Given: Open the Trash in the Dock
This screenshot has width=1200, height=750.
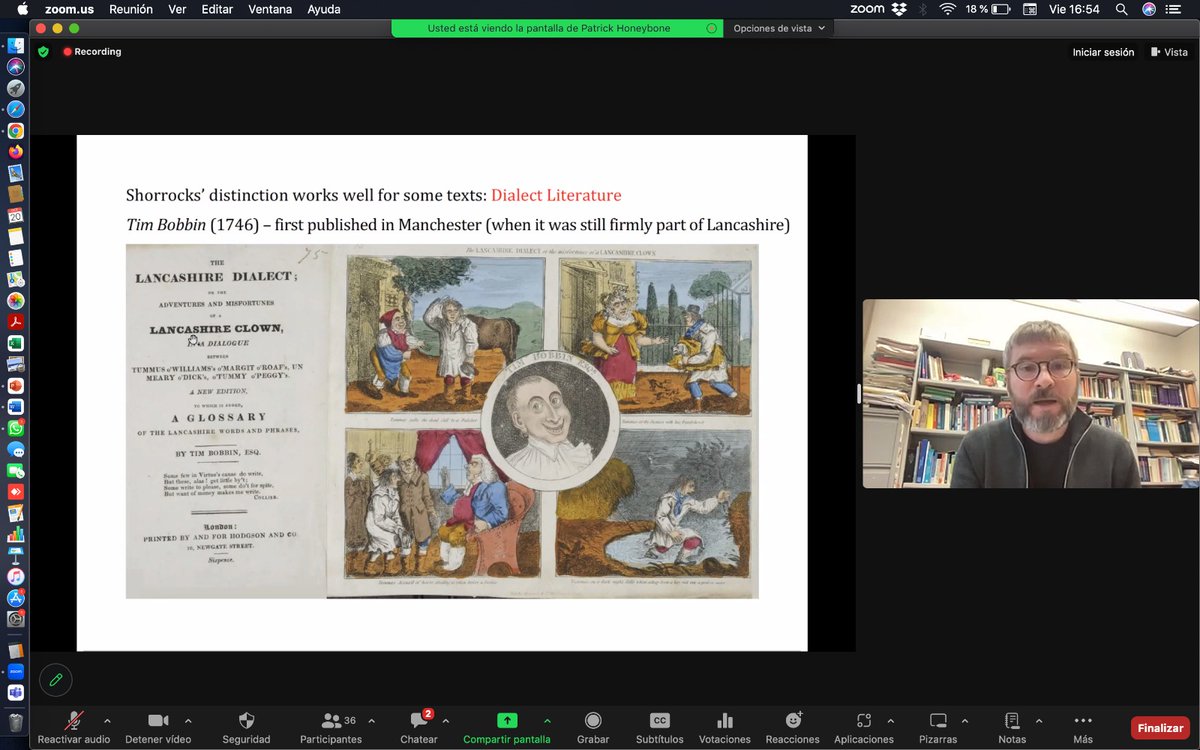Looking at the screenshot, I should (15, 722).
